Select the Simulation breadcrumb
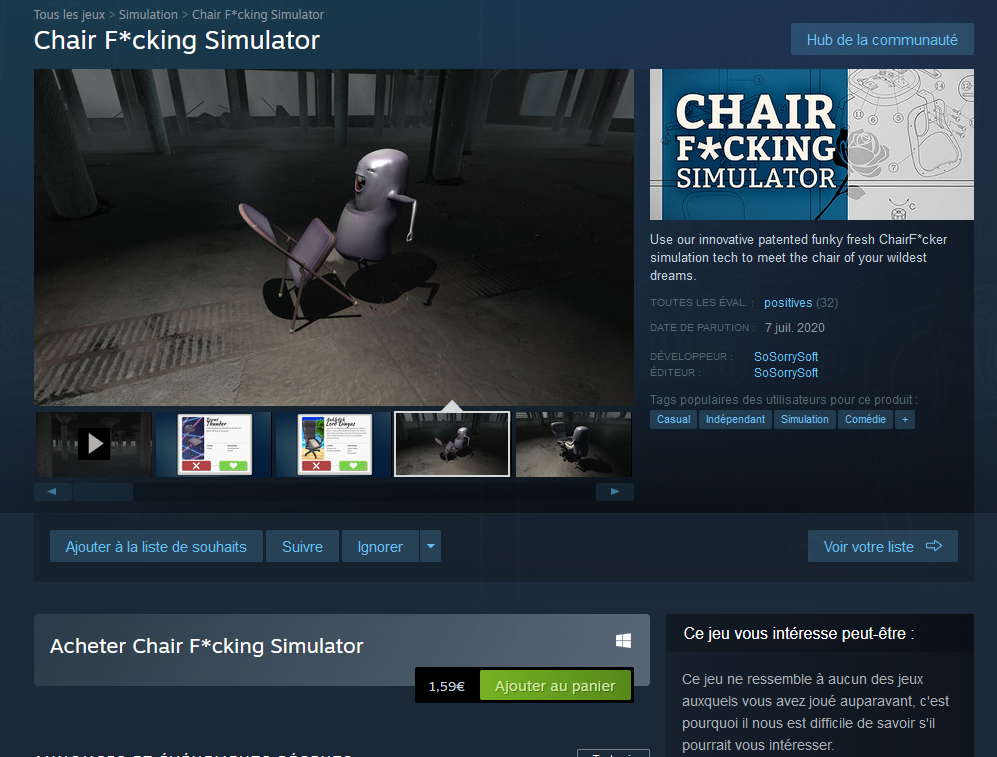The image size is (997, 757). (148, 15)
